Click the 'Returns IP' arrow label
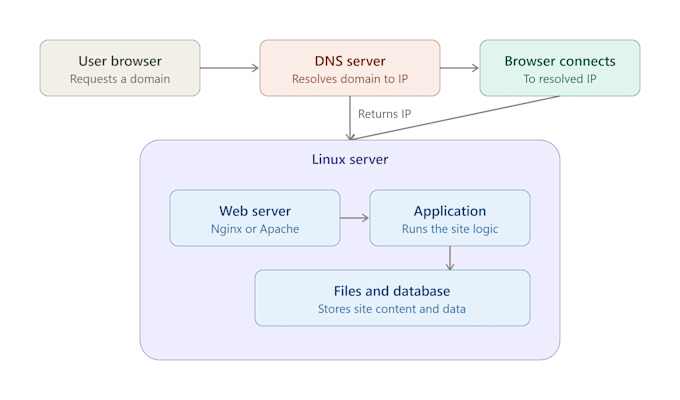Screen dimensions: 680x400 pos(384,114)
